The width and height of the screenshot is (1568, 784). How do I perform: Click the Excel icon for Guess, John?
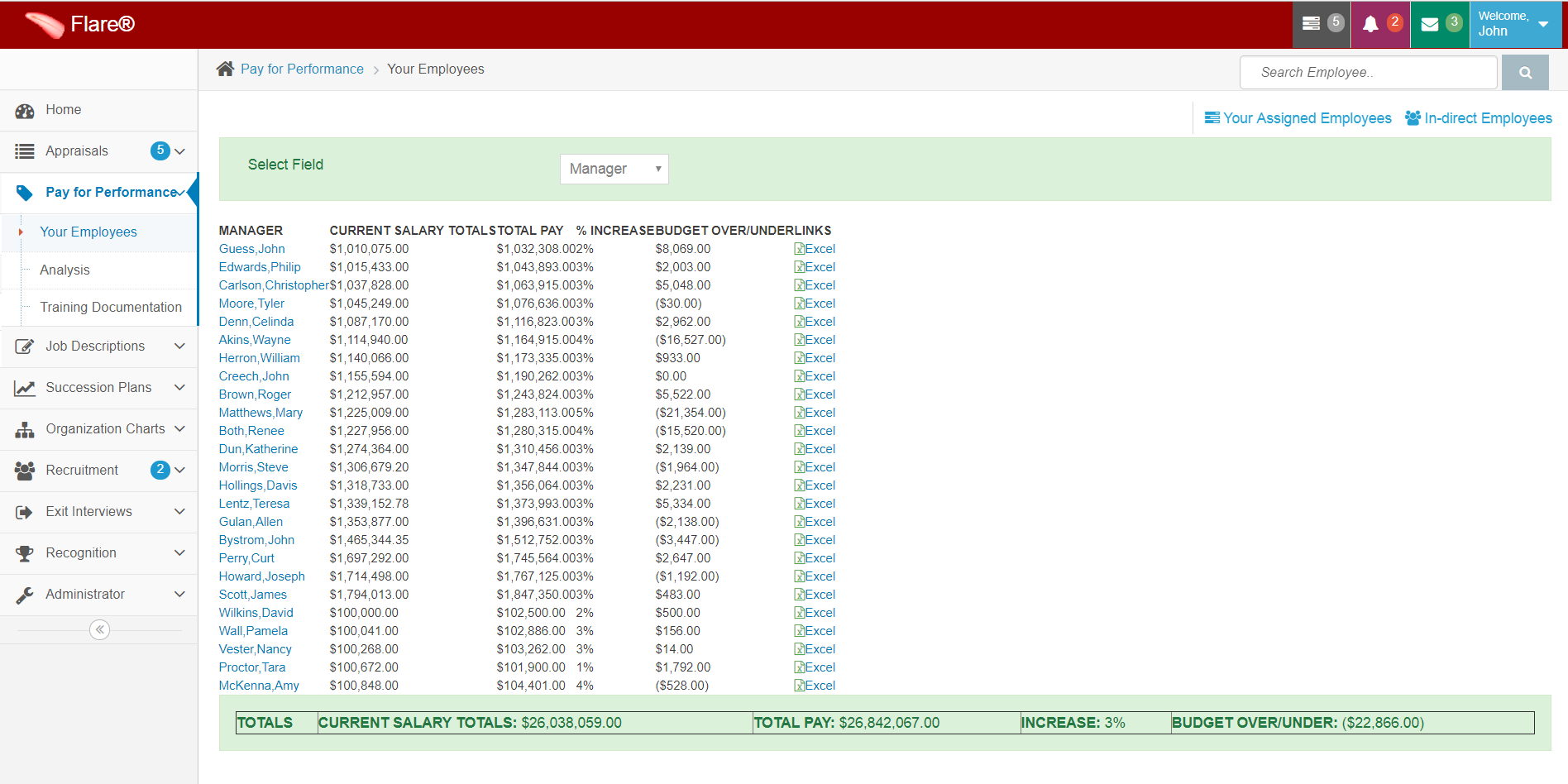(x=800, y=249)
